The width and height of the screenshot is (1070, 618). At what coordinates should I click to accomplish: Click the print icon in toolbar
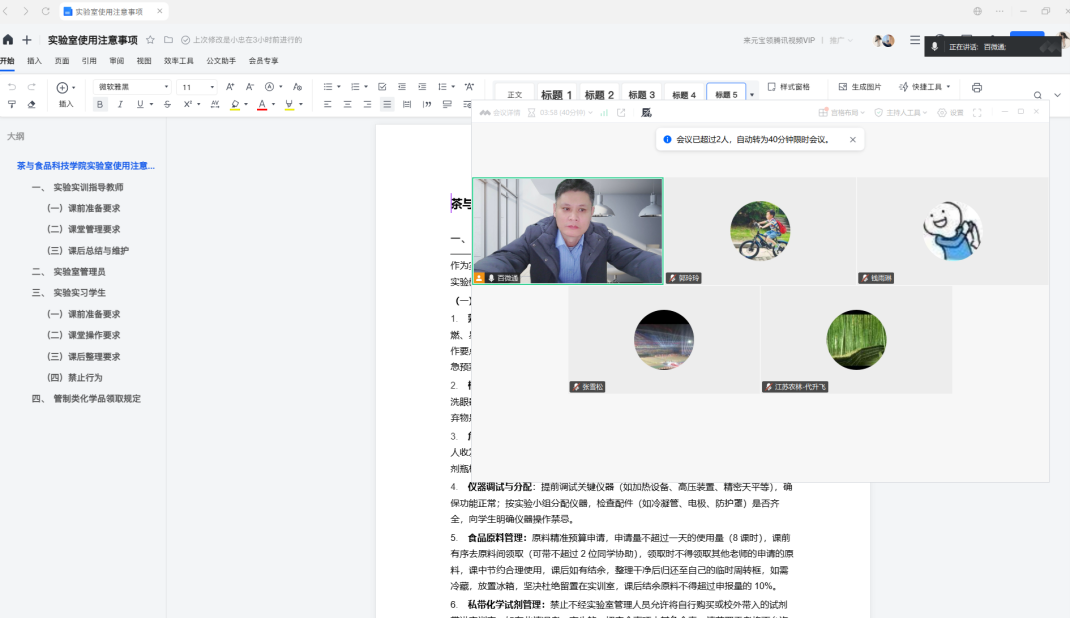click(x=977, y=87)
